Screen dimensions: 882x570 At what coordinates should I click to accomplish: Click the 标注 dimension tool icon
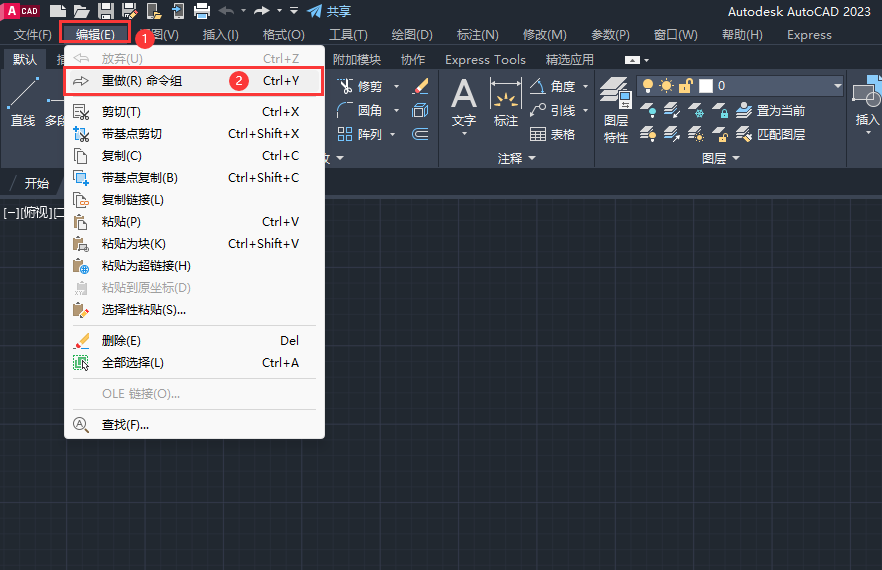click(x=506, y=93)
